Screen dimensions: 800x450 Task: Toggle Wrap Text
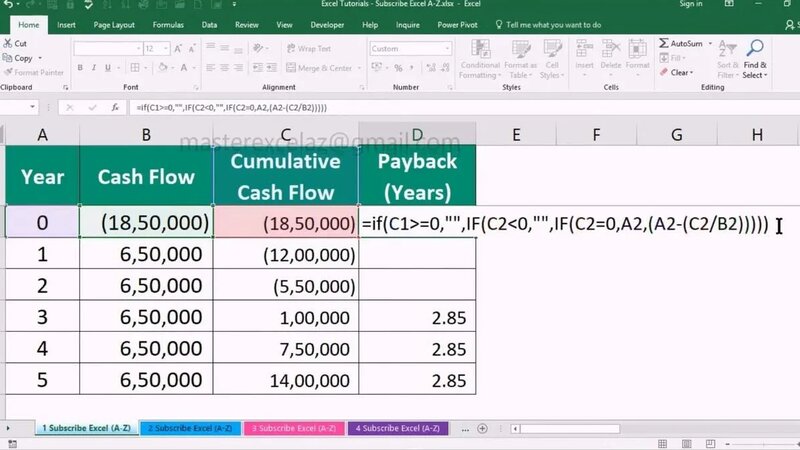[x=309, y=48]
